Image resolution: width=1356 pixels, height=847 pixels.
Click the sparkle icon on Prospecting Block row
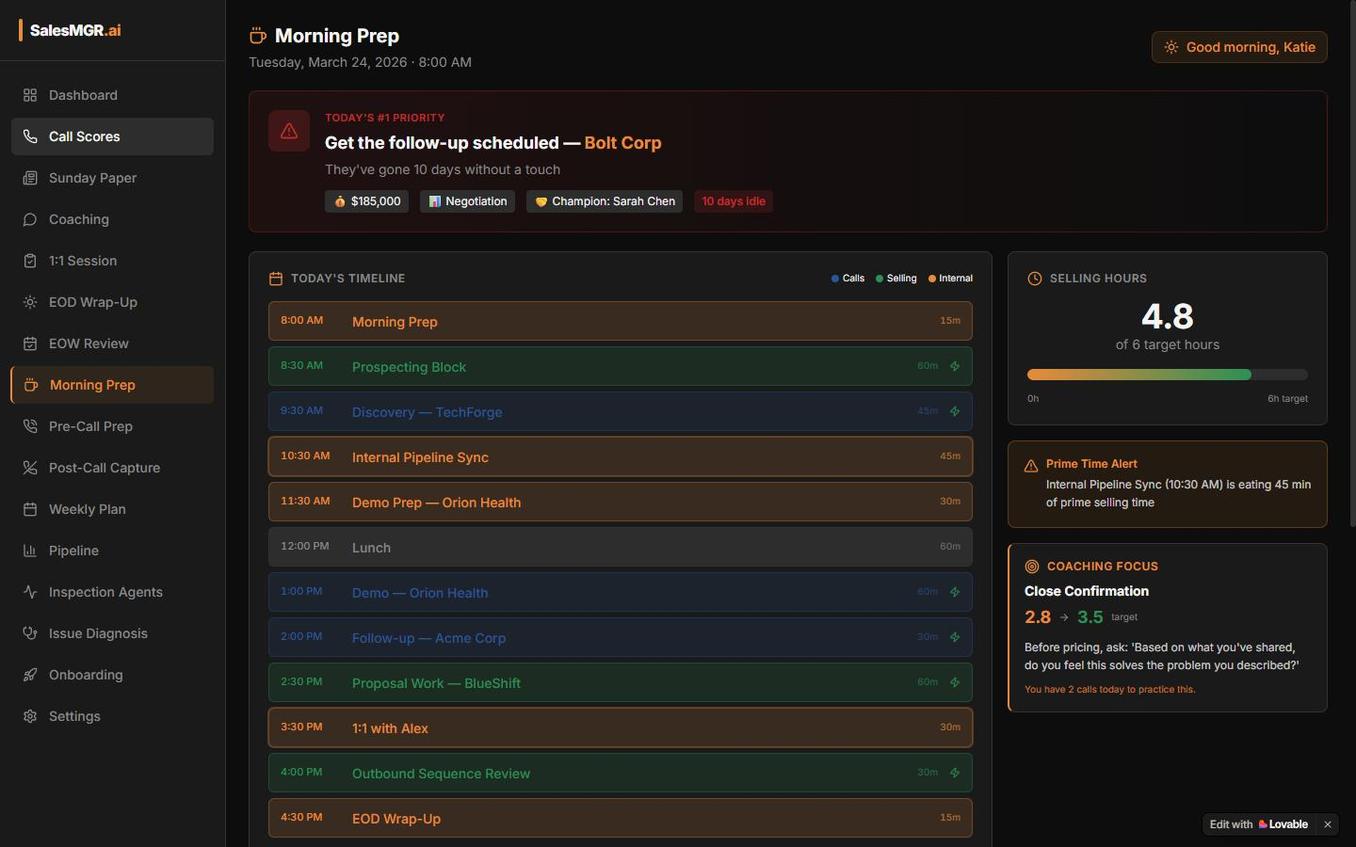[955, 366]
